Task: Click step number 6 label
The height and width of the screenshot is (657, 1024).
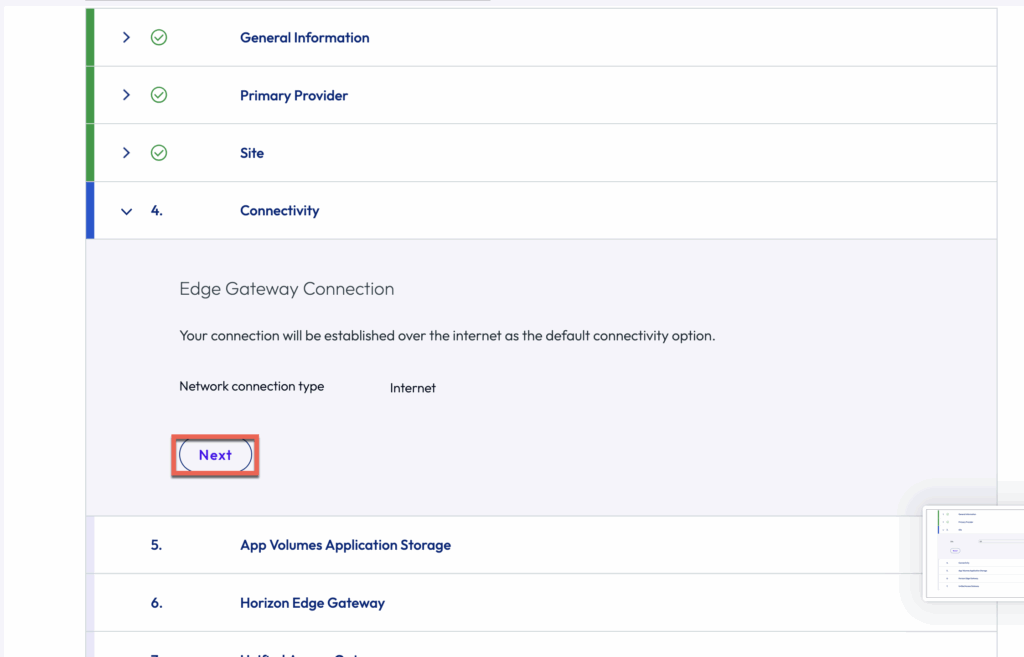Action: (x=157, y=603)
